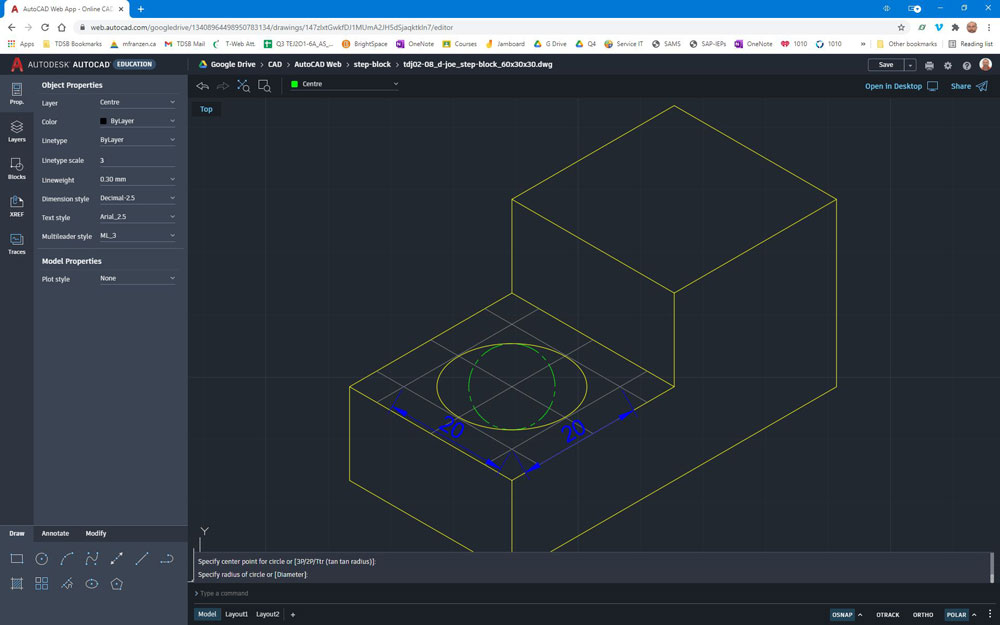This screenshot has width=1000, height=625.
Task: Turn on OTRACK in status bar
Action: pyautogui.click(x=887, y=615)
